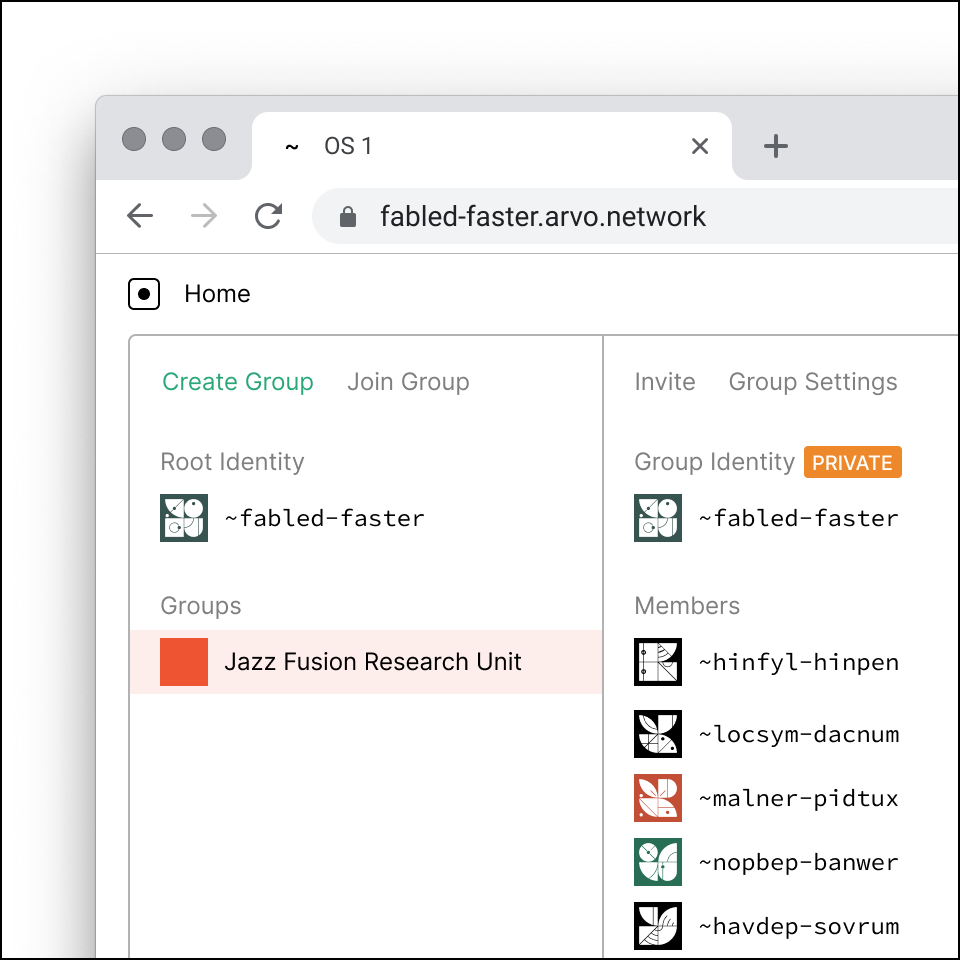This screenshot has width=960, height=960.
Task: Close the OS 1 tab
Action: click(700, 146)
